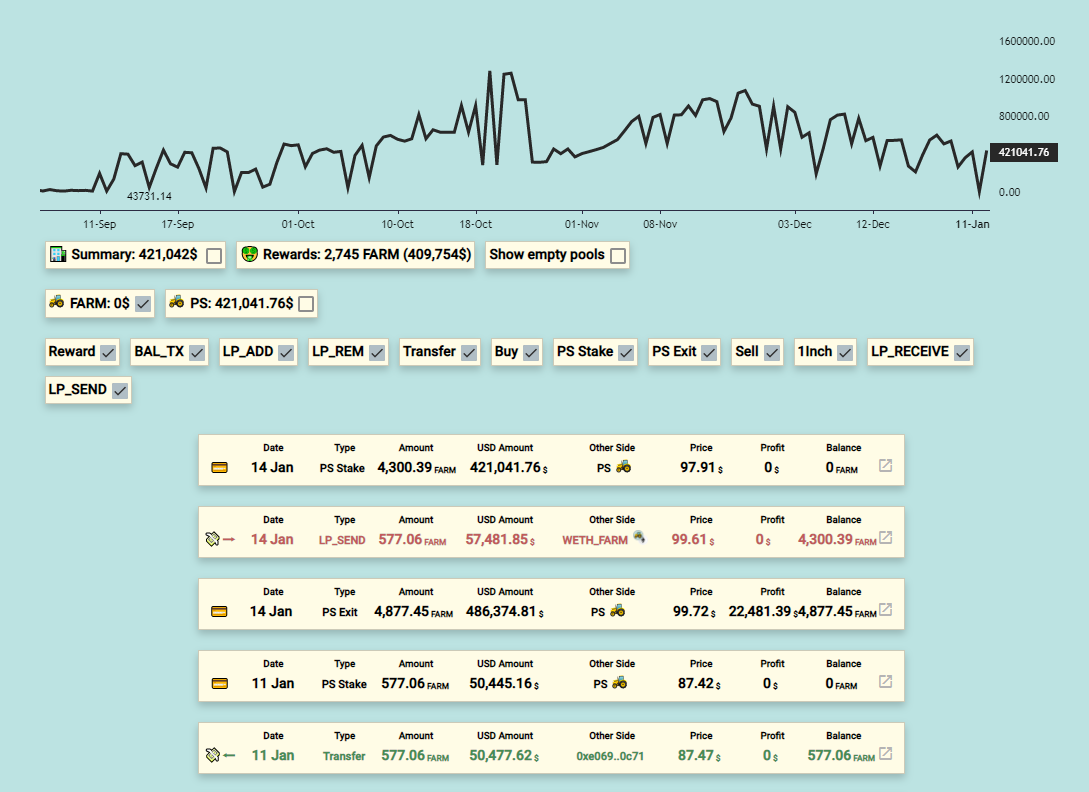The image size is (1089, 792).
Task: Uncheck the Reward filter
Action: [108, 353]
